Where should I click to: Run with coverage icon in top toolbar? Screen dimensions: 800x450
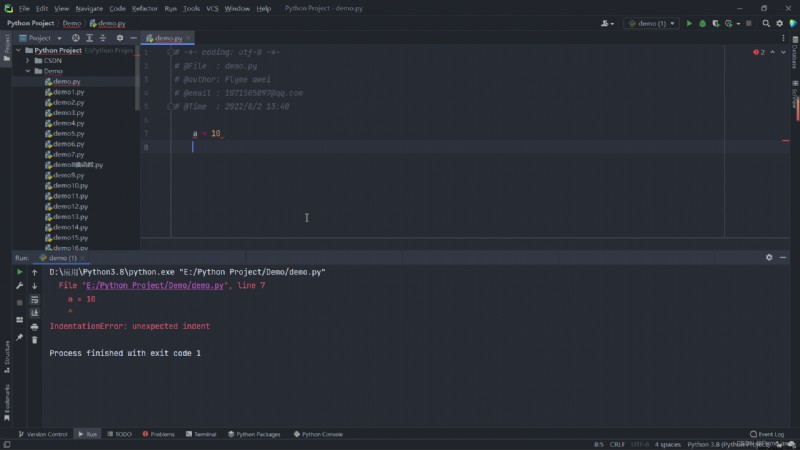pyautogui.click(x=716, y=23)
